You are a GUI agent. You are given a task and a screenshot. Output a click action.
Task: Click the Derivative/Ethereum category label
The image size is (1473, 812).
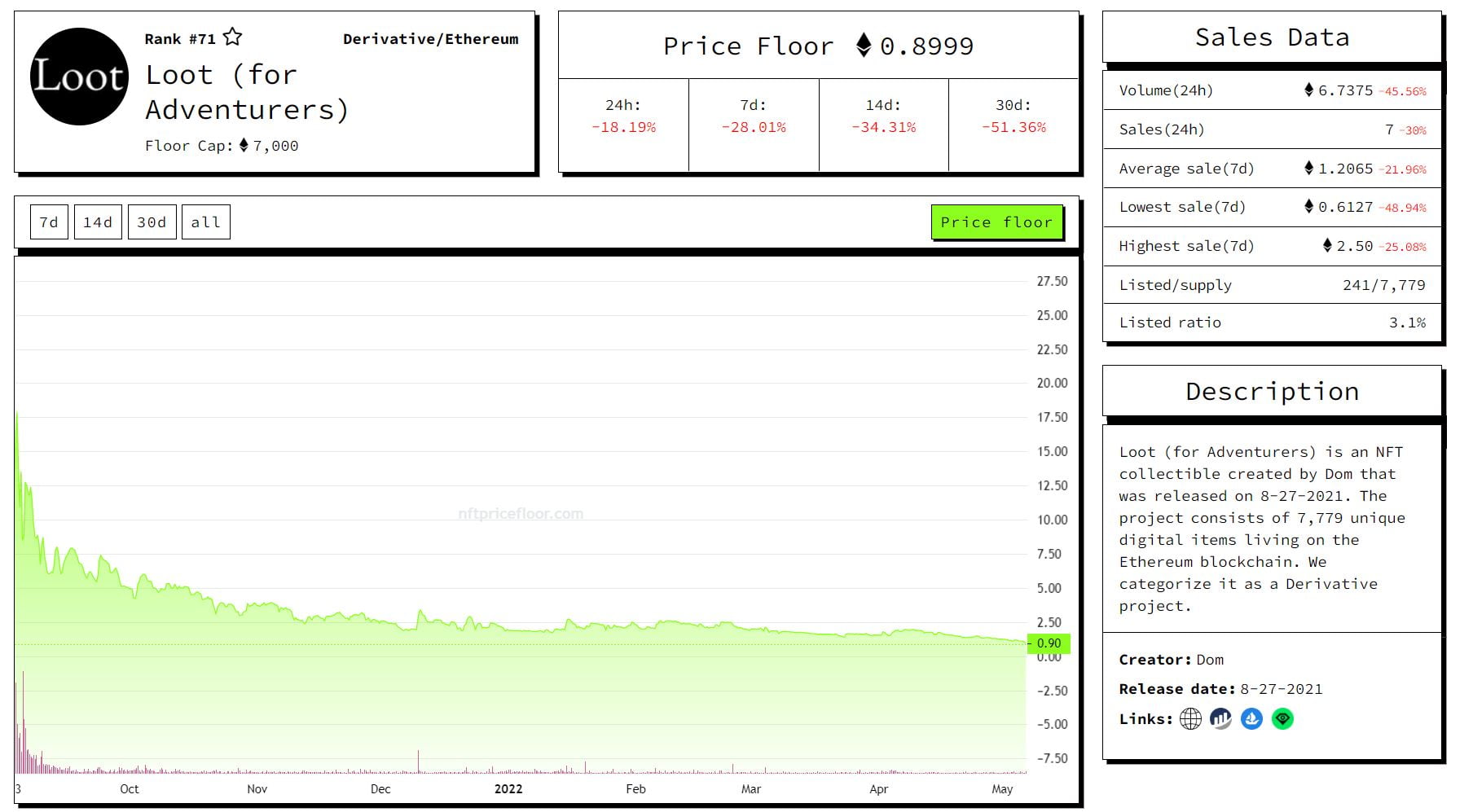click(x=430, y=38)
